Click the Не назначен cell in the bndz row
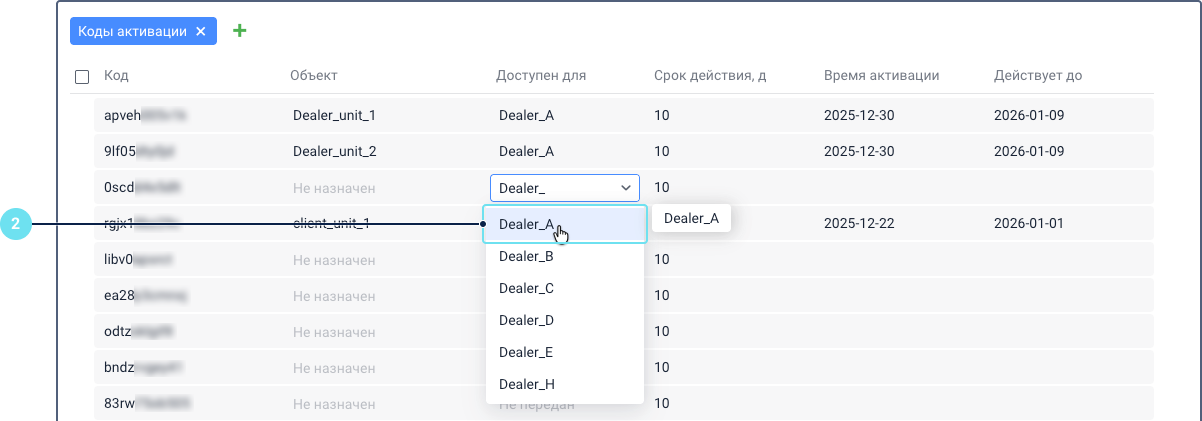This screenshot has width=1202, height=421. click(x=334, y=367)
